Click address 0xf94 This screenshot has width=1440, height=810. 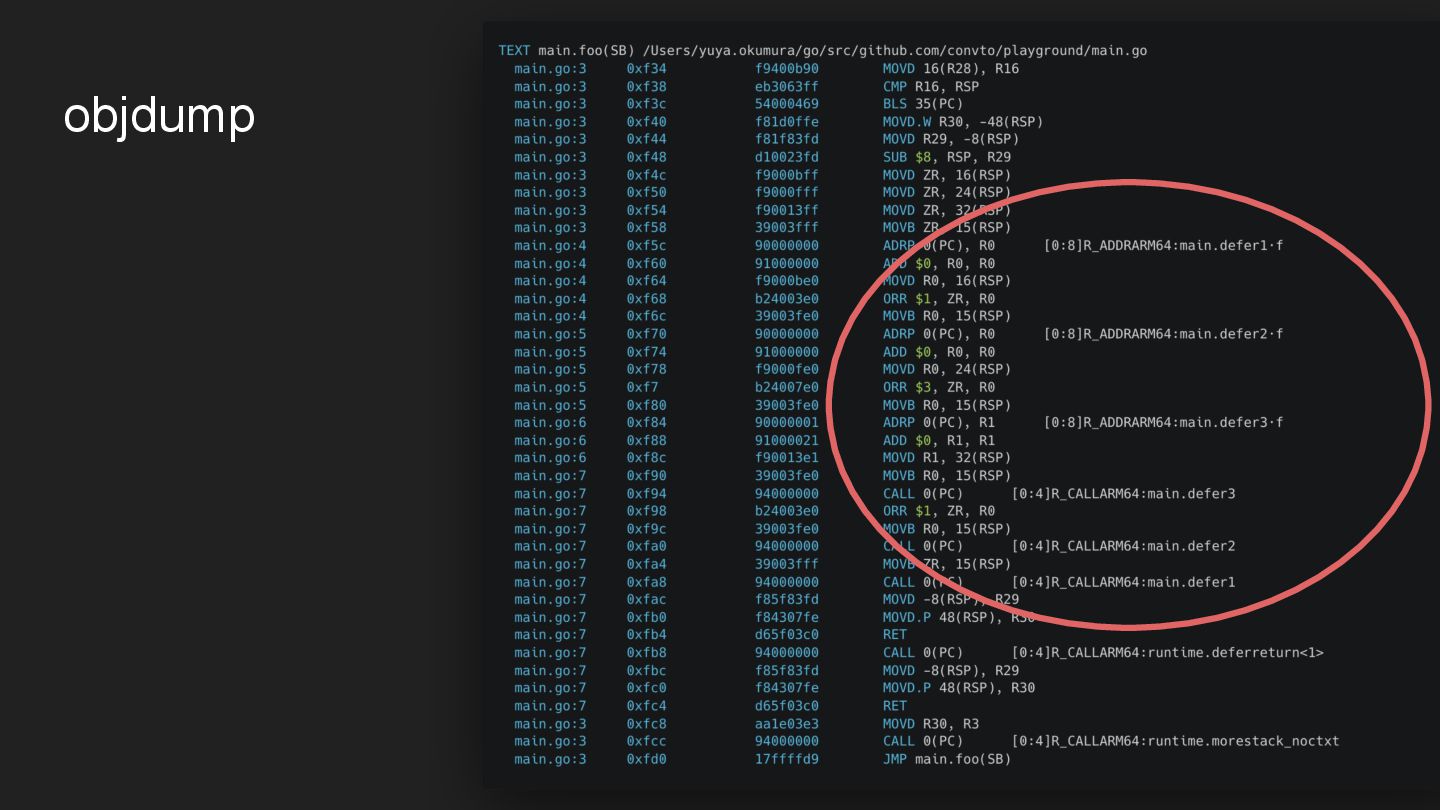646,493
